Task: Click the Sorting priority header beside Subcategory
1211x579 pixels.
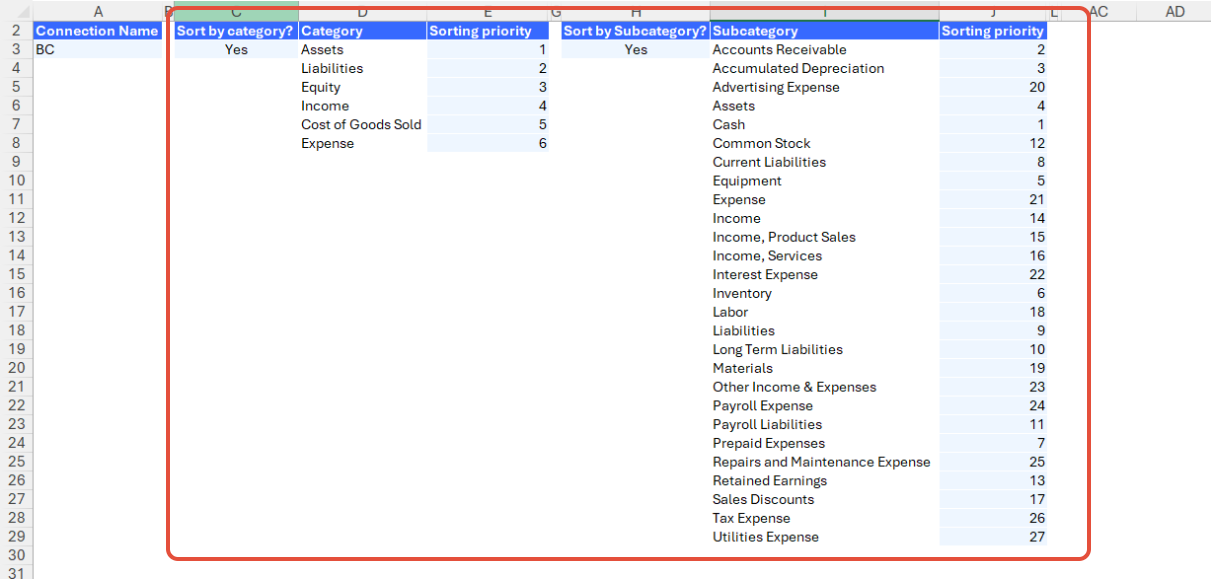Action: point(993,31)
